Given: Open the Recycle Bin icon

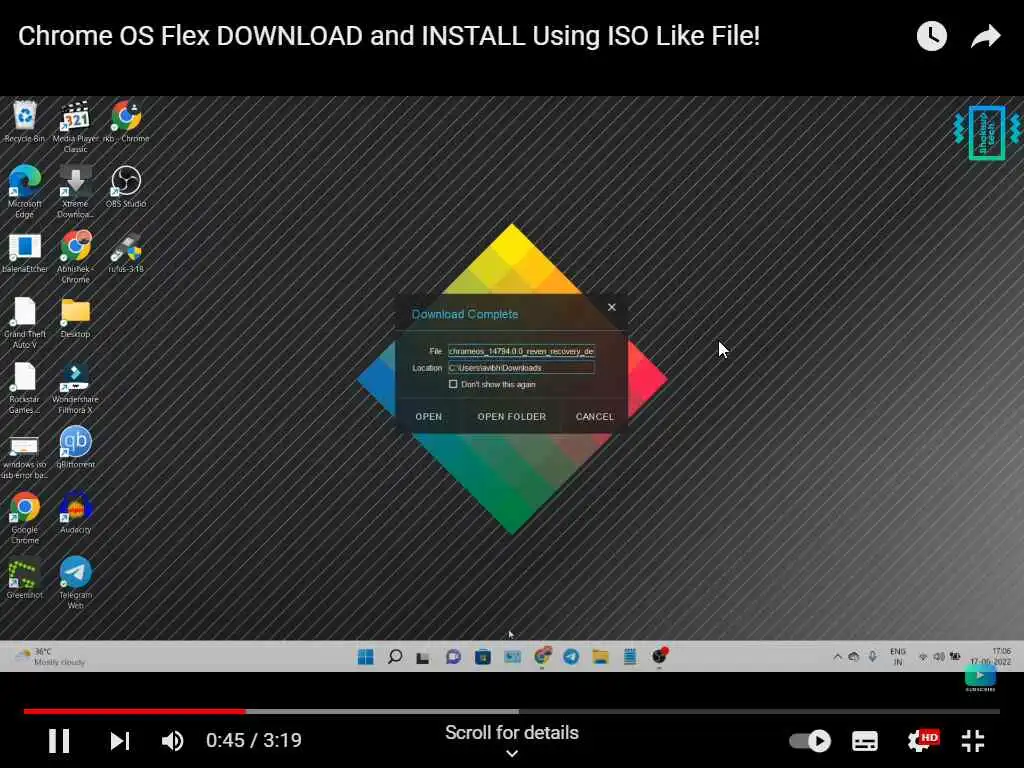Looking at the screenshot, I should pyautogui.click(x=25, y=122).
